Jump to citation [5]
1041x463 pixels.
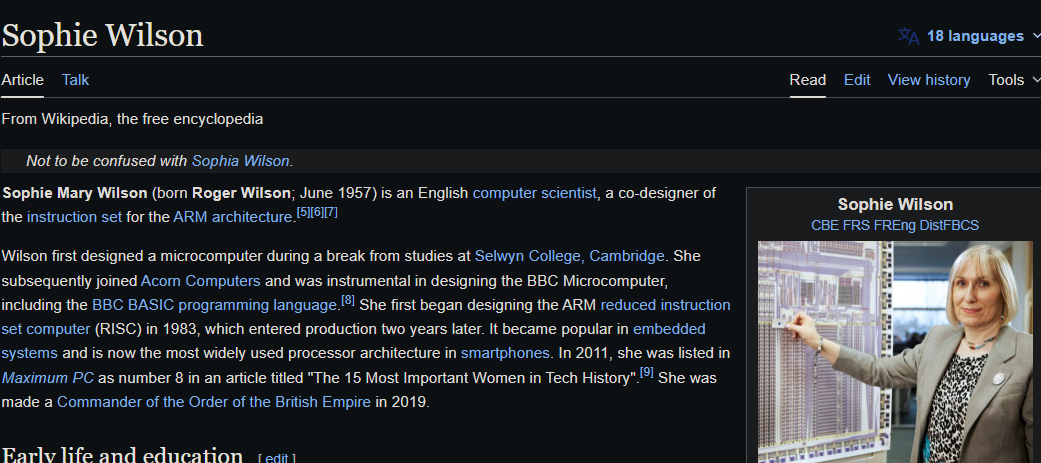point(303,213)
